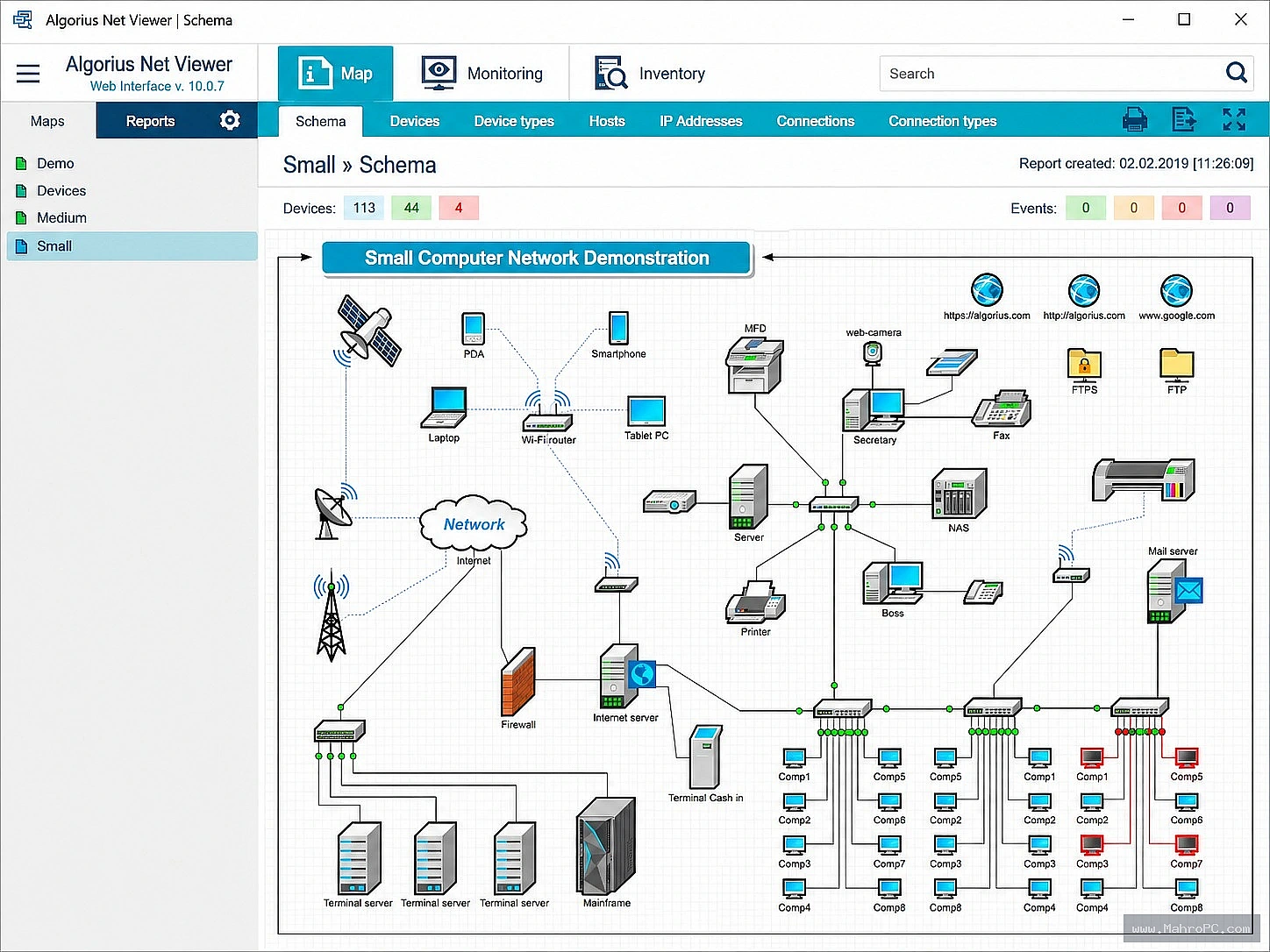Click the Small Computer Network Demonstration banner
Screen dimensions: 1270x952
537,258
